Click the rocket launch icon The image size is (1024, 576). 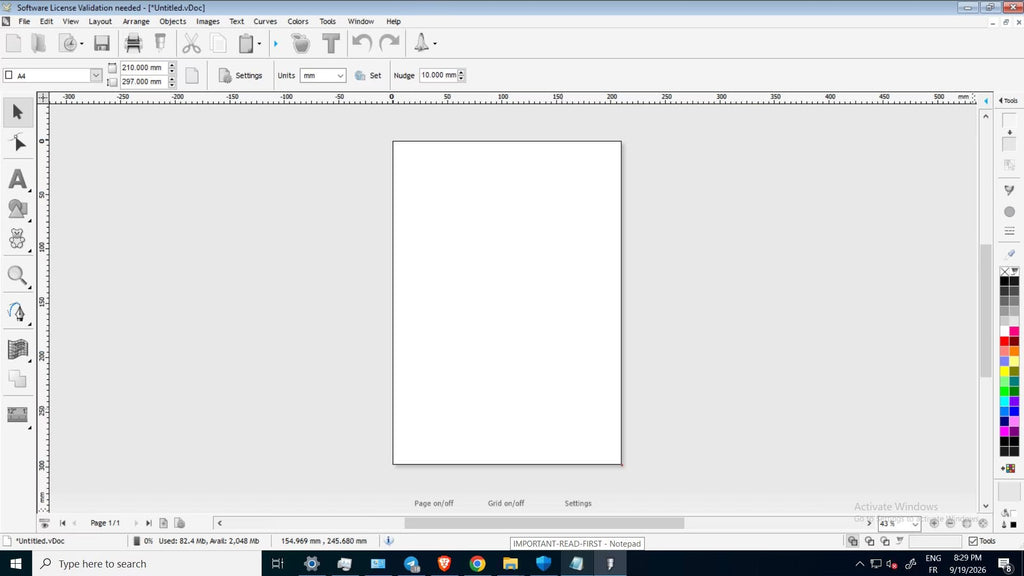(x=421, y=43)
